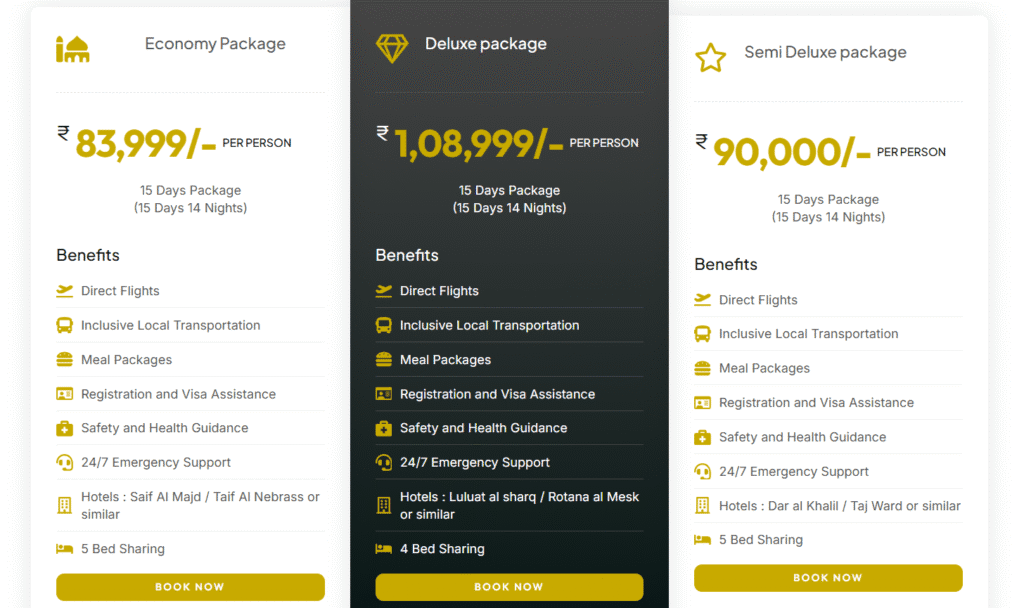Click the ID card icon in Economy Visa Assistance
This screenshot has width=1024, height=608.
pos(65,394)
